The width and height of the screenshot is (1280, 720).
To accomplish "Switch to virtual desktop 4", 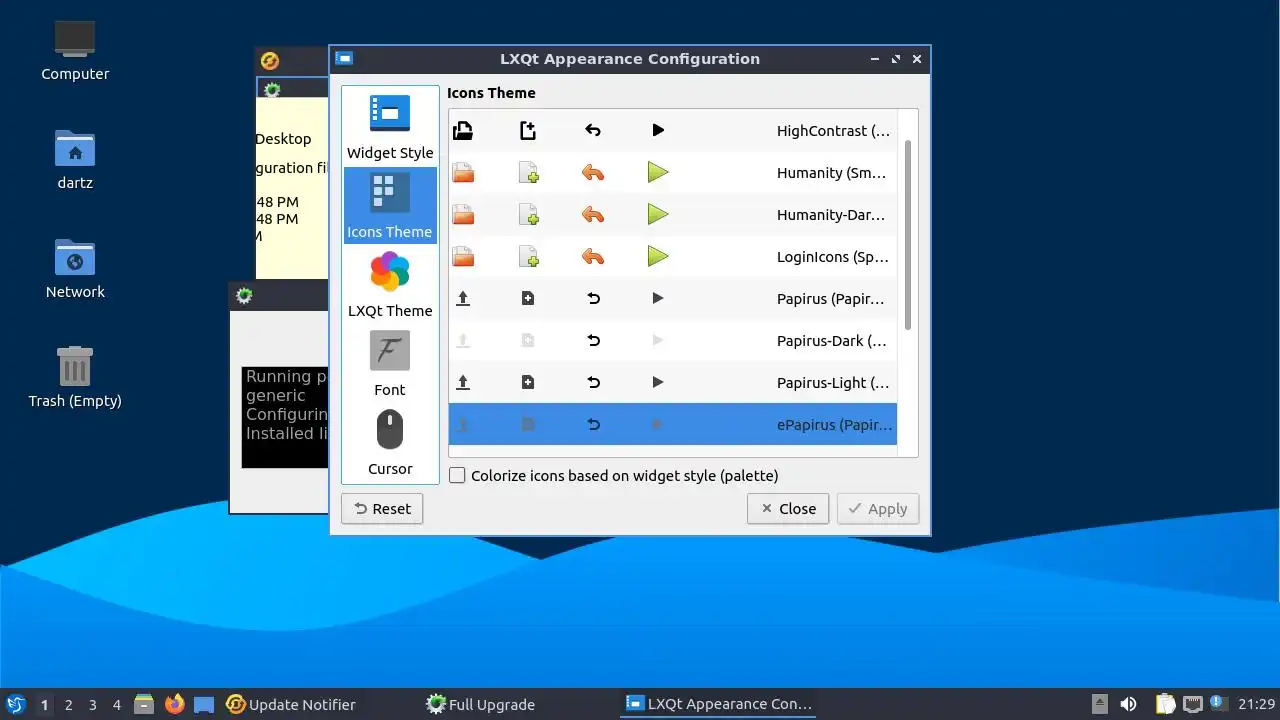I will click(117, 705).
